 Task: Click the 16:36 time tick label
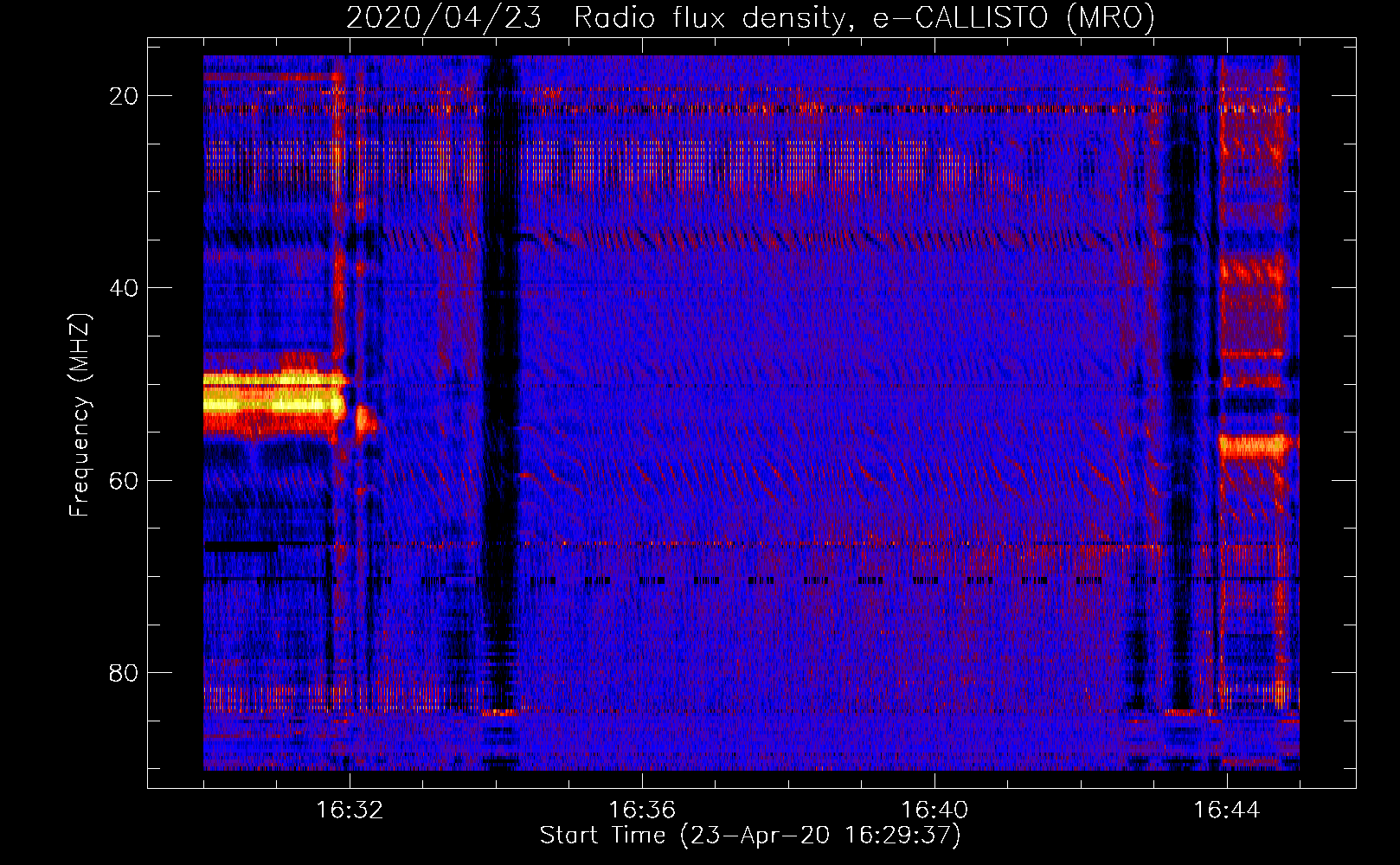(641, 811)
